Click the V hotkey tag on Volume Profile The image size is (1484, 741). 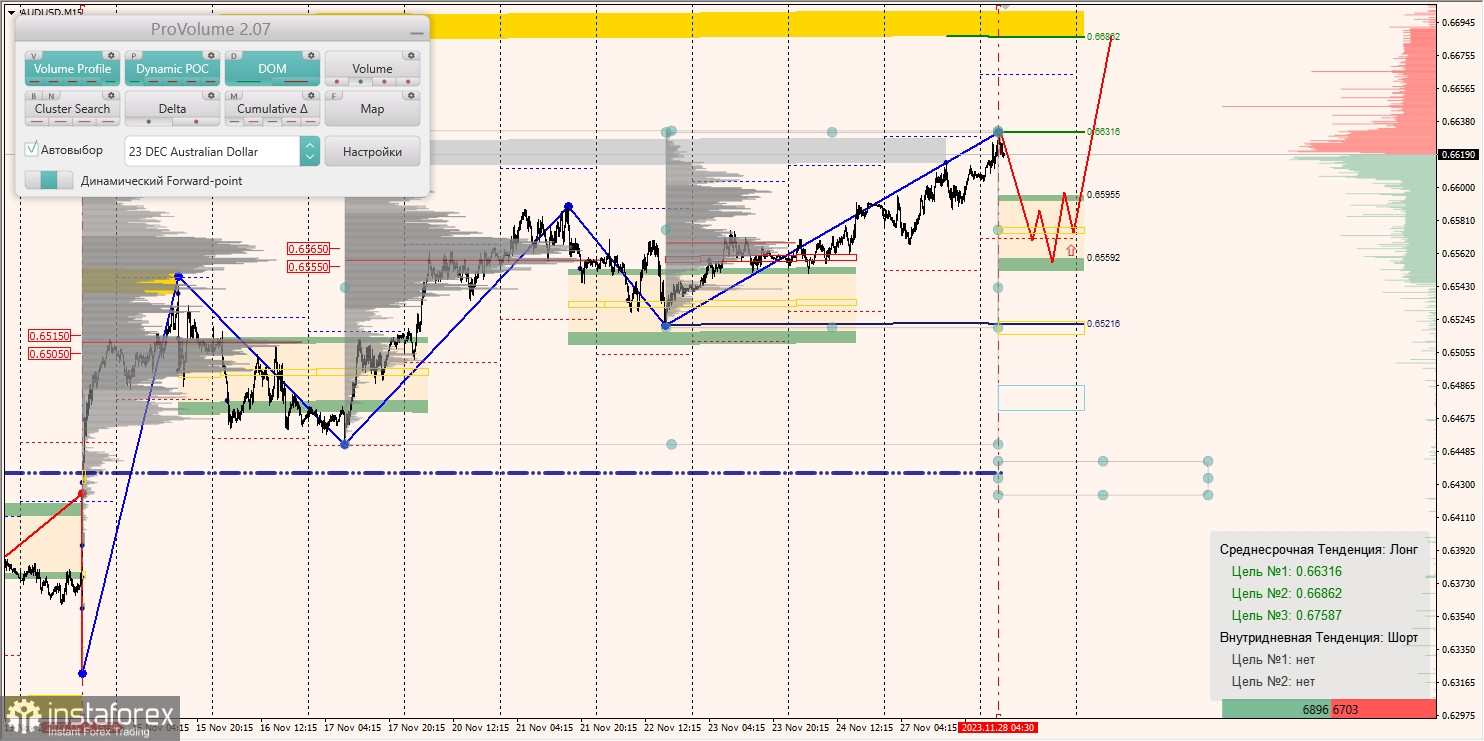pyautogui.click(x=35, y=56)
